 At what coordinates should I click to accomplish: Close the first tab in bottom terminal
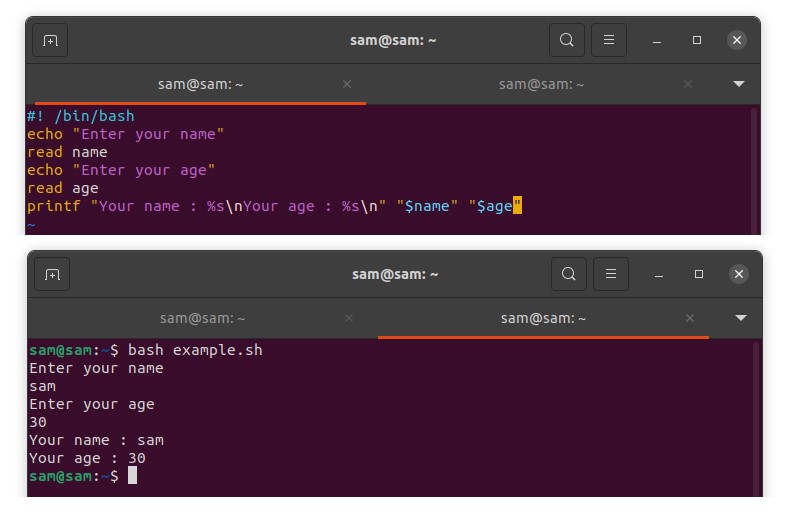coord(349,318)
